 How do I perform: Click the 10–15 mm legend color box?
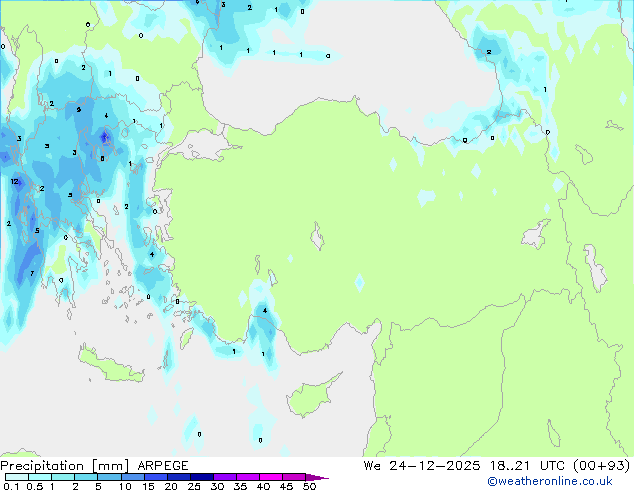coord(133,477)
